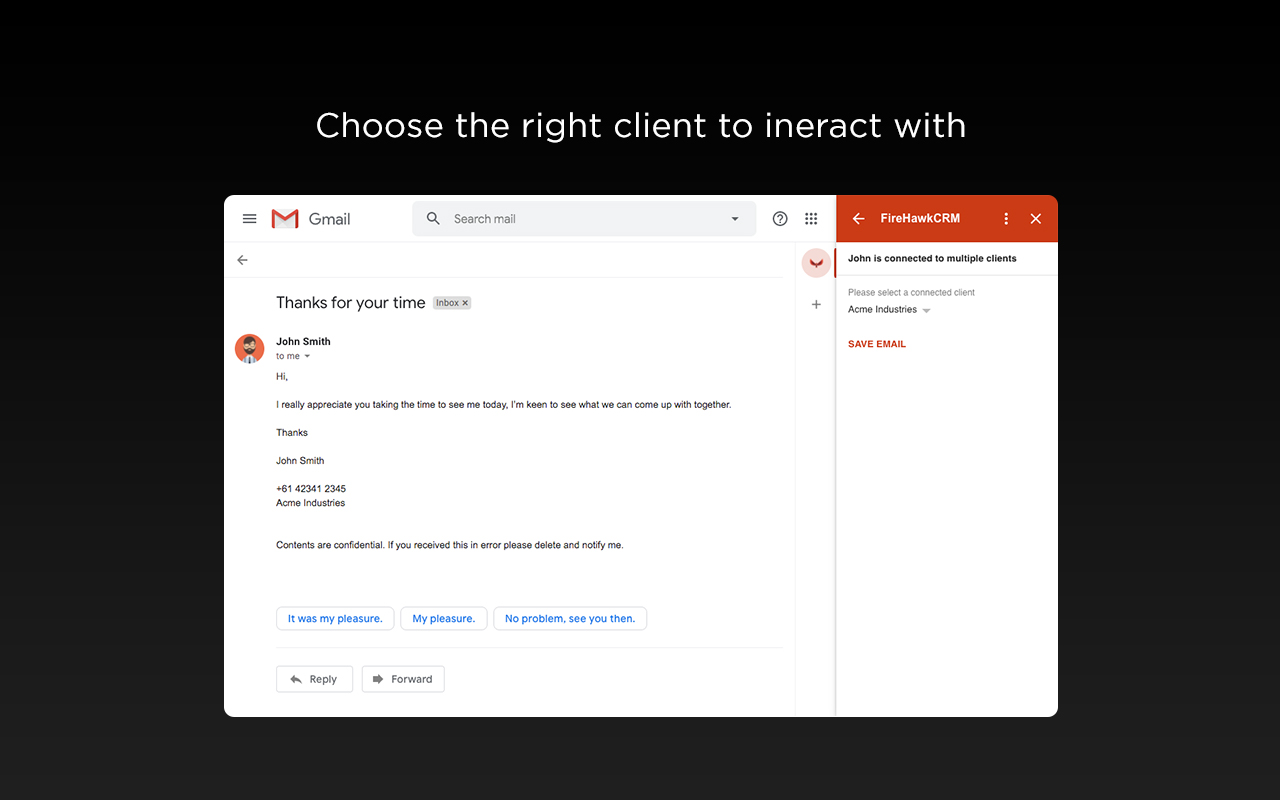Click sender name John Smith
Image resolution: width=1280 pixels, height=800 pixels.
[x=303, y=341]
